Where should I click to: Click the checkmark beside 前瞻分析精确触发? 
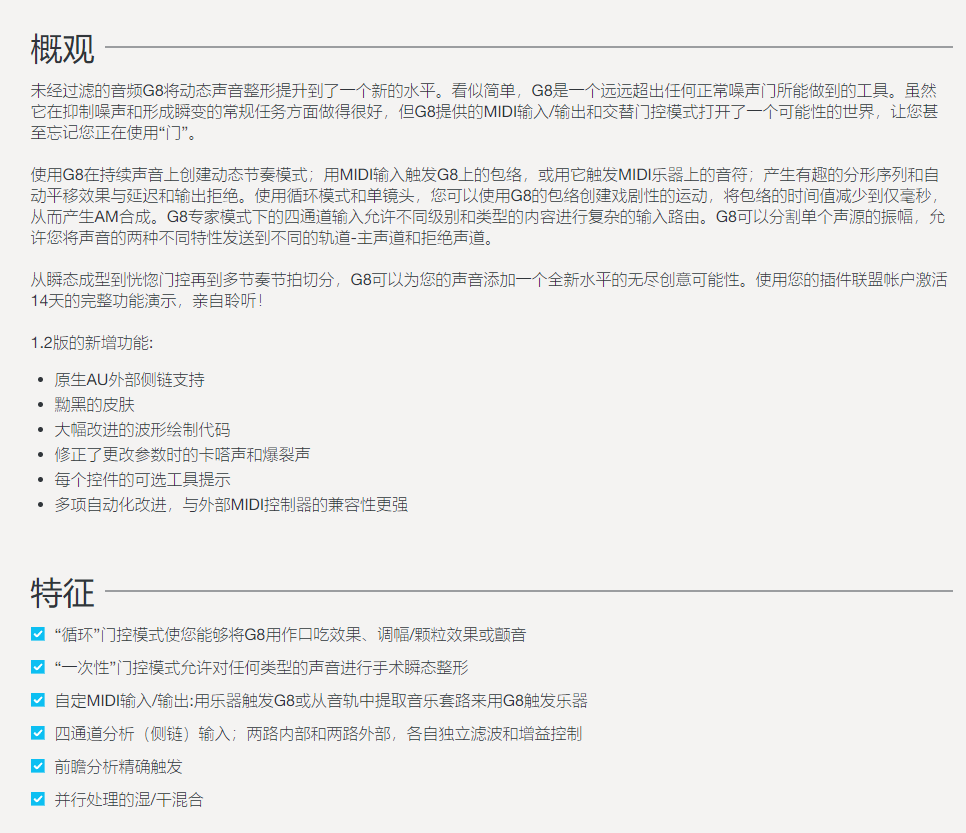pos(38,766)
